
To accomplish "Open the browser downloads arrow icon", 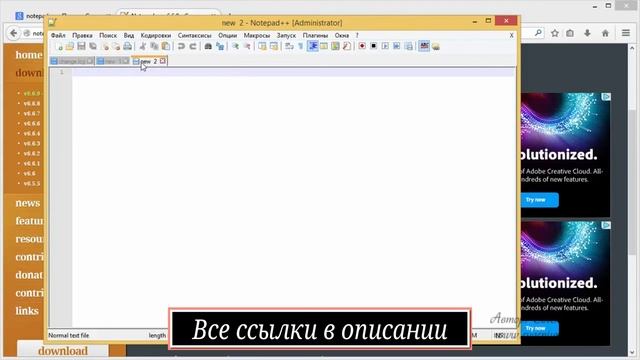I will point(587,33).
